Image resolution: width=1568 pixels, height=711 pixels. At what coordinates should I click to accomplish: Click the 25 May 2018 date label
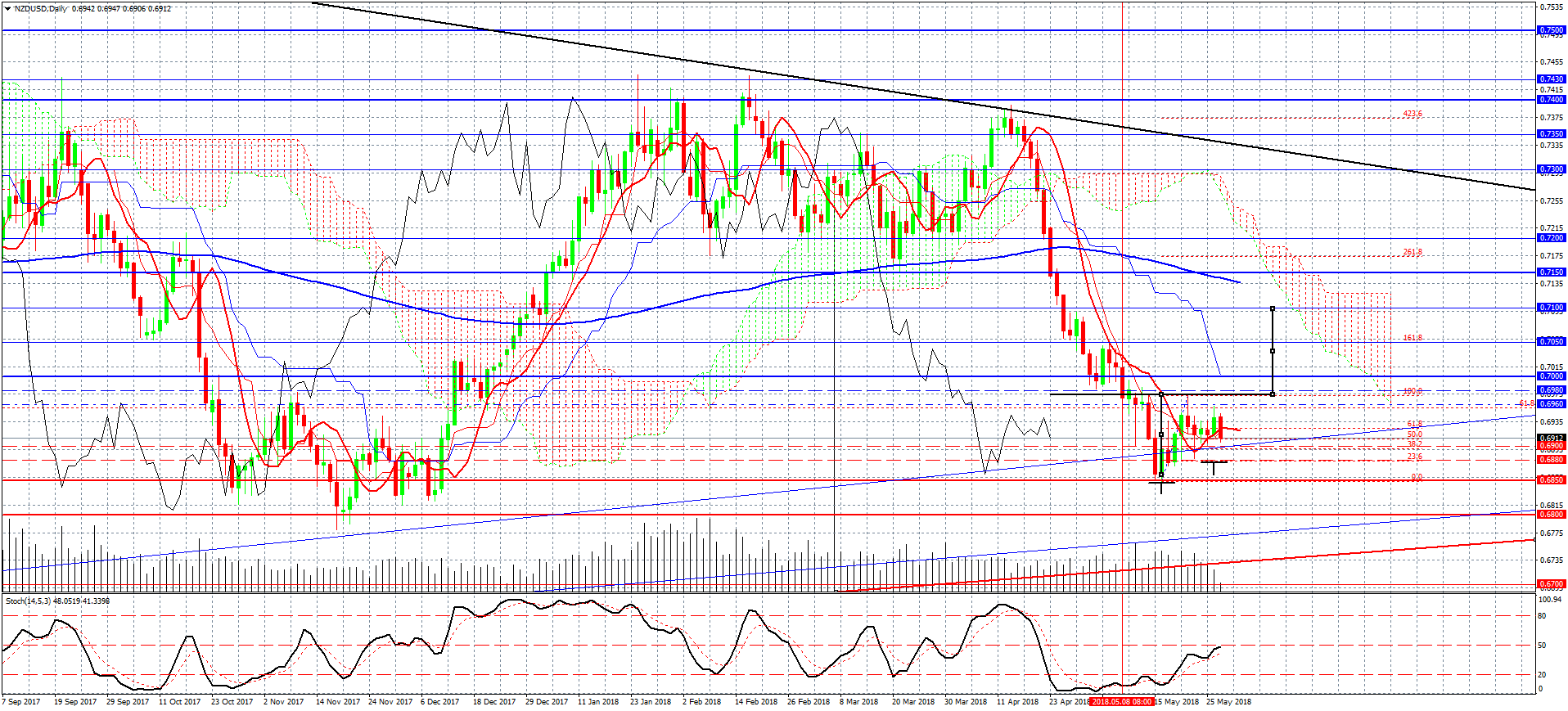click(x=1229, y=701)
